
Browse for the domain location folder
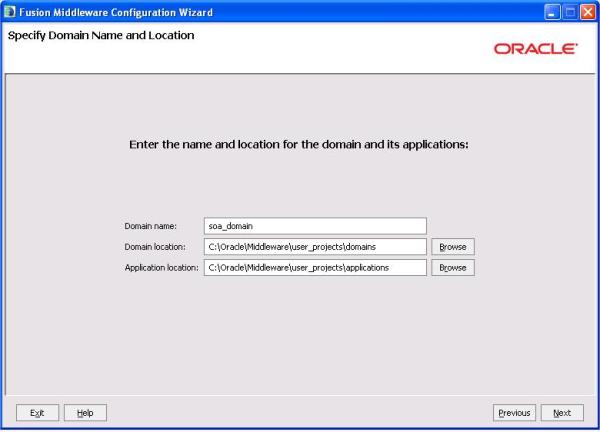coord(453,246)
